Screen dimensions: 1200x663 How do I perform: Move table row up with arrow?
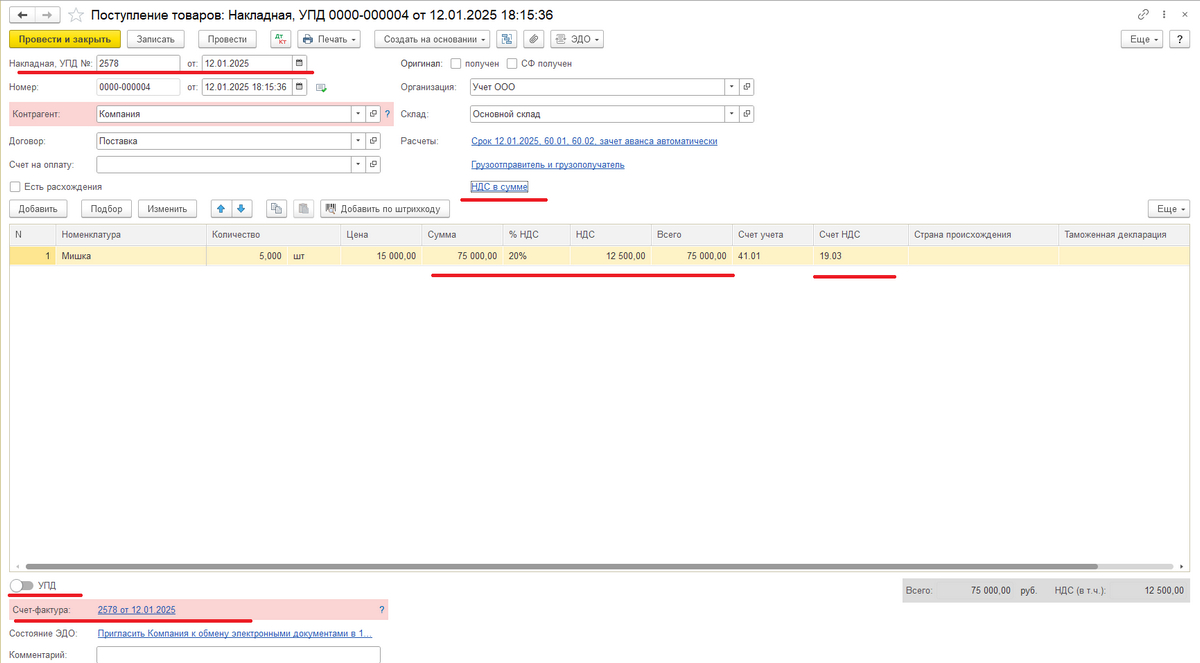(x=221, y=209)
